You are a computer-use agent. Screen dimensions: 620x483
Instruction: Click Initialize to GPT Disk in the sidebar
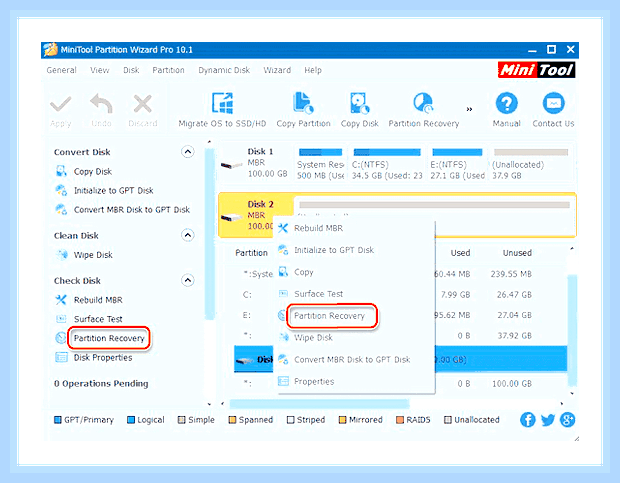point(113,191)
